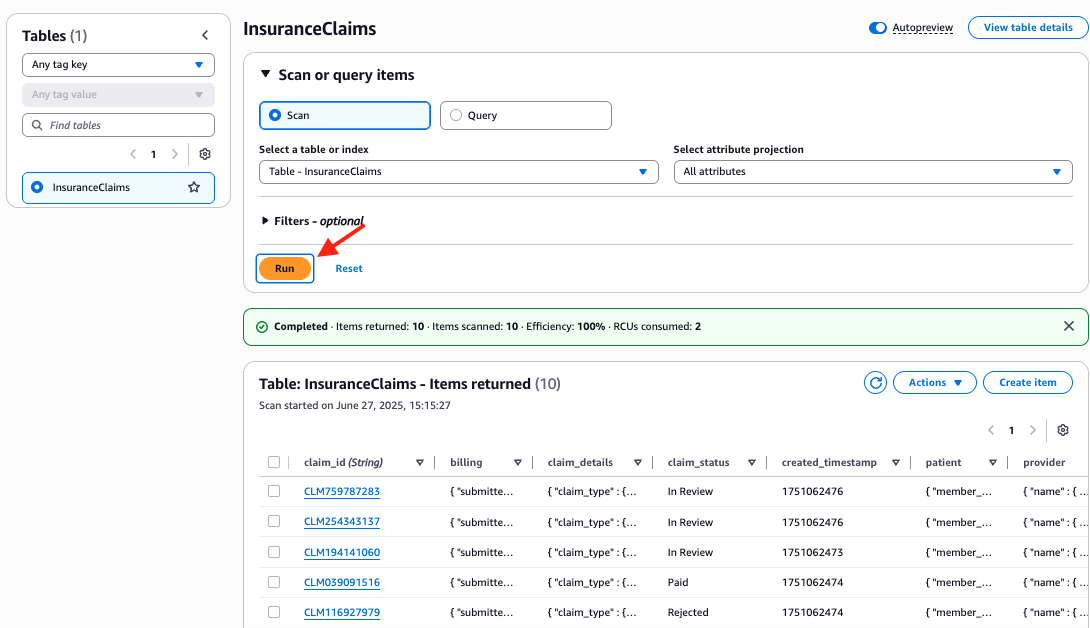The height and width of the screenshot is (628, 1090).
Task: Tick the select-all items checkbox
Action: click(x=274, y=462)
